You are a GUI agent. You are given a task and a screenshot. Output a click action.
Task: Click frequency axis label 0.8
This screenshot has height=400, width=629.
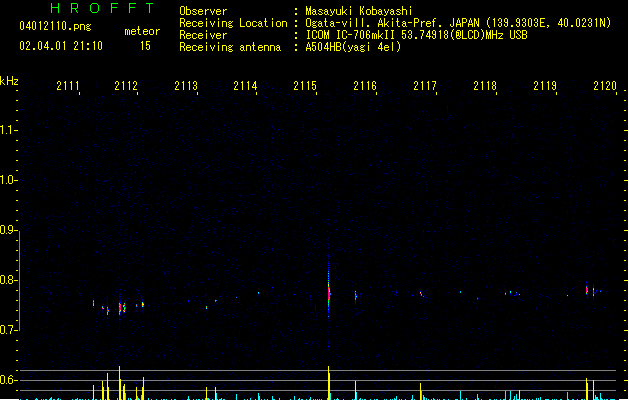pos(7,280)
